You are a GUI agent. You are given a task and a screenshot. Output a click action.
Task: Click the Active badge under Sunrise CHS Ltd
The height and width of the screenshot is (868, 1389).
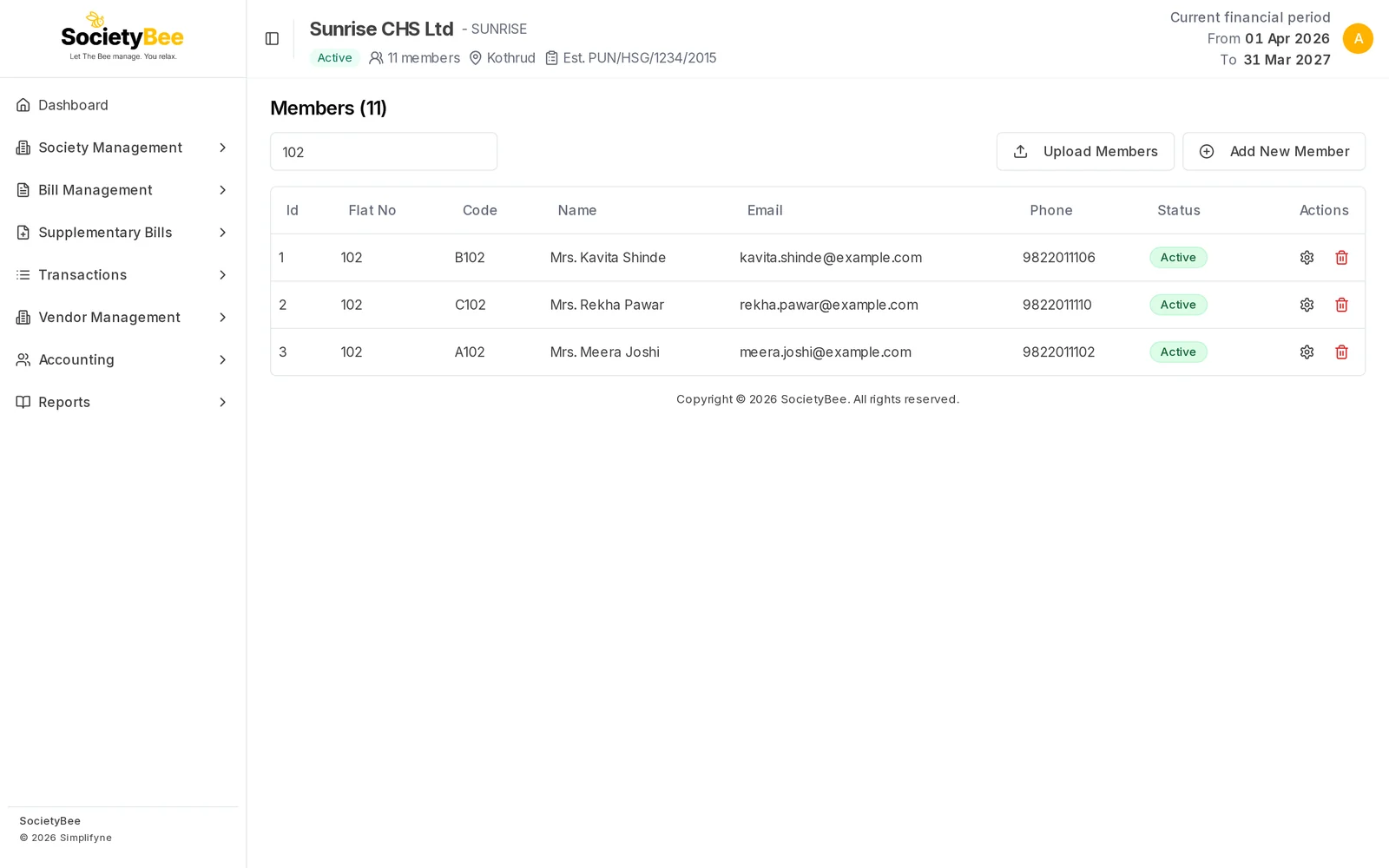(x=334, y=58)
